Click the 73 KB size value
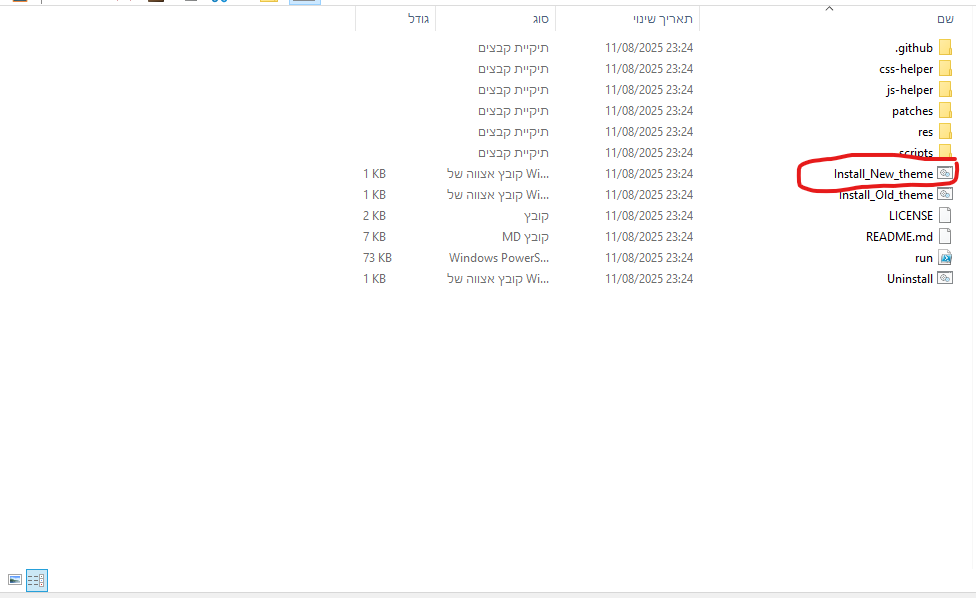The height and width of the screenshot is (598, 976). [x=377, y=258]
